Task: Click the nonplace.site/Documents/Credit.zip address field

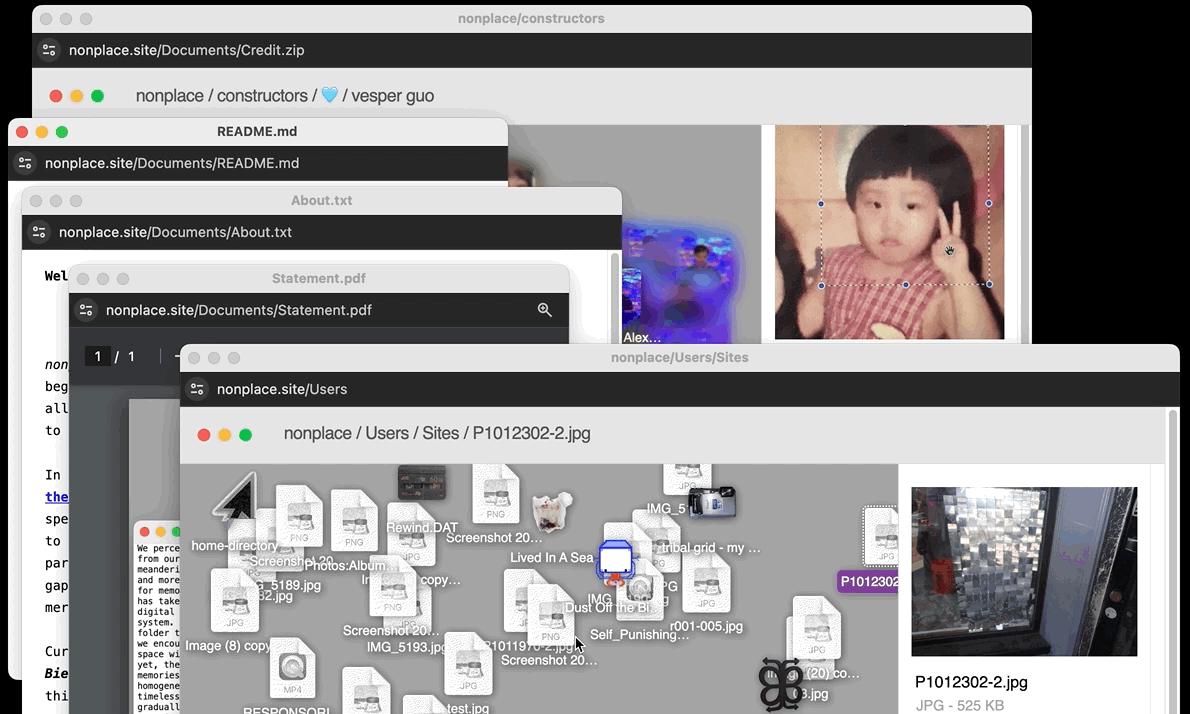Action: (187, 50)
